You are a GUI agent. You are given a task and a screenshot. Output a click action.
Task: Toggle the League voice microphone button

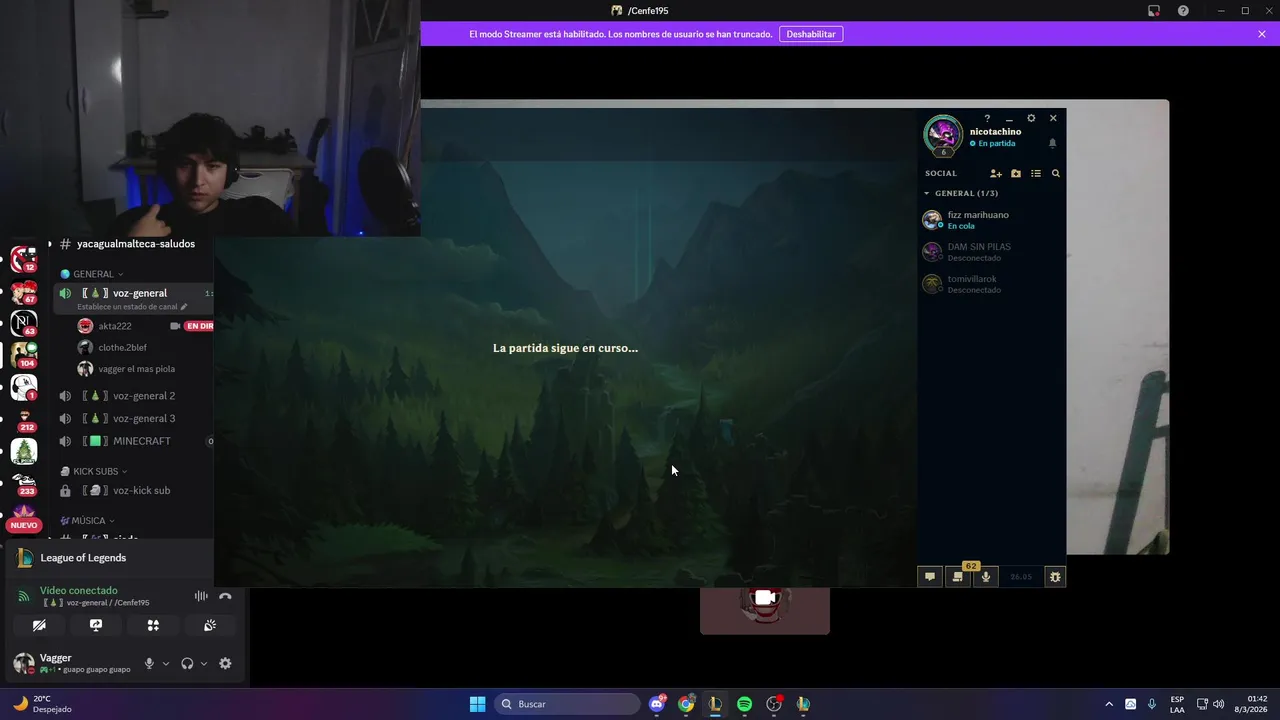pyautogui.click(x=986, y=576)
